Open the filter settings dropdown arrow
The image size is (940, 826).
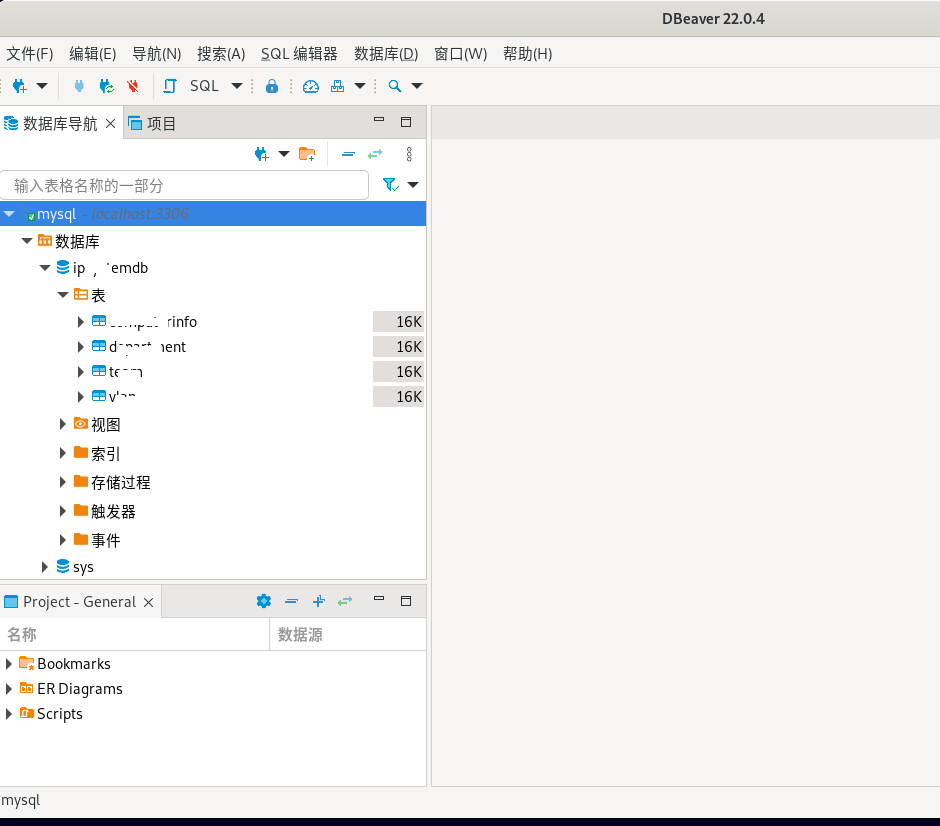(413, 185)
